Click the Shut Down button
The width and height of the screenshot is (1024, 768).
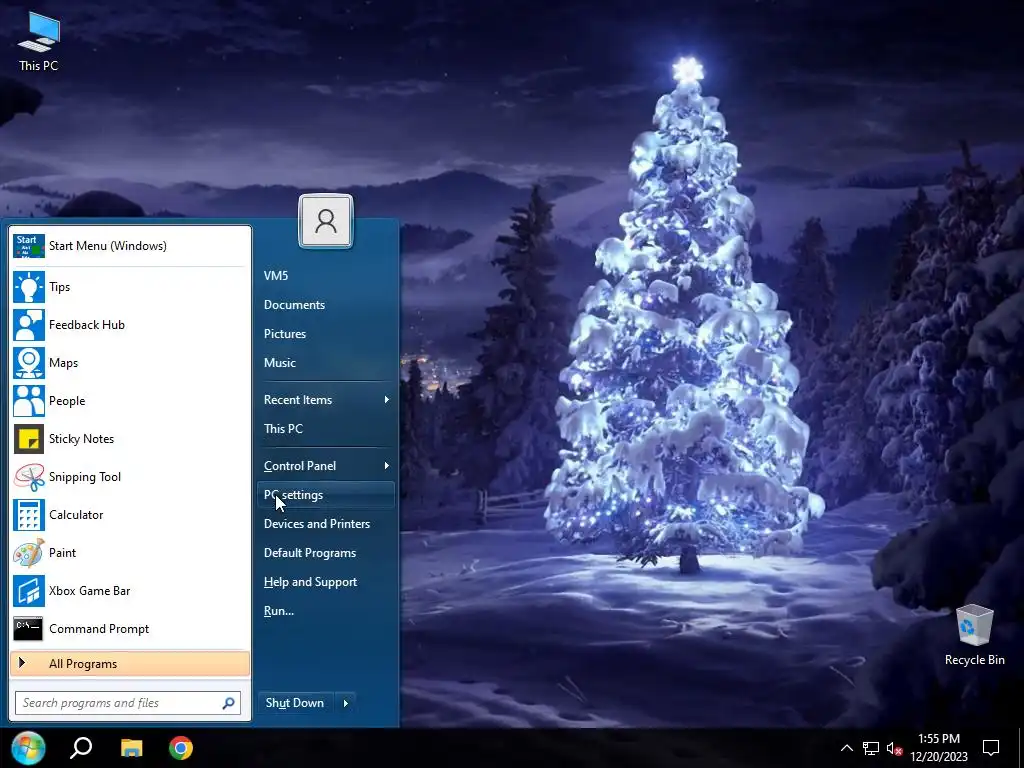[296, 703]
